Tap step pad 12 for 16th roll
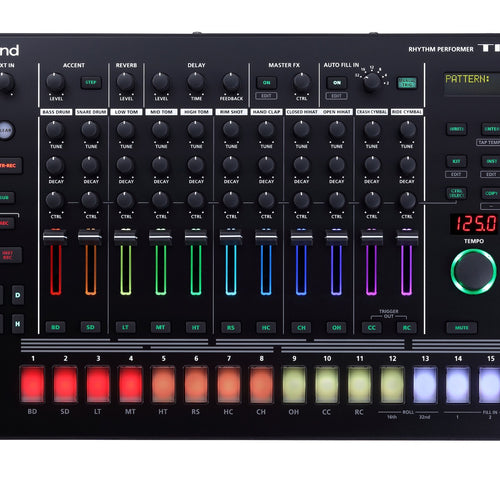The height and width of the screenshot is (500, 500). [x=392, y=384]
